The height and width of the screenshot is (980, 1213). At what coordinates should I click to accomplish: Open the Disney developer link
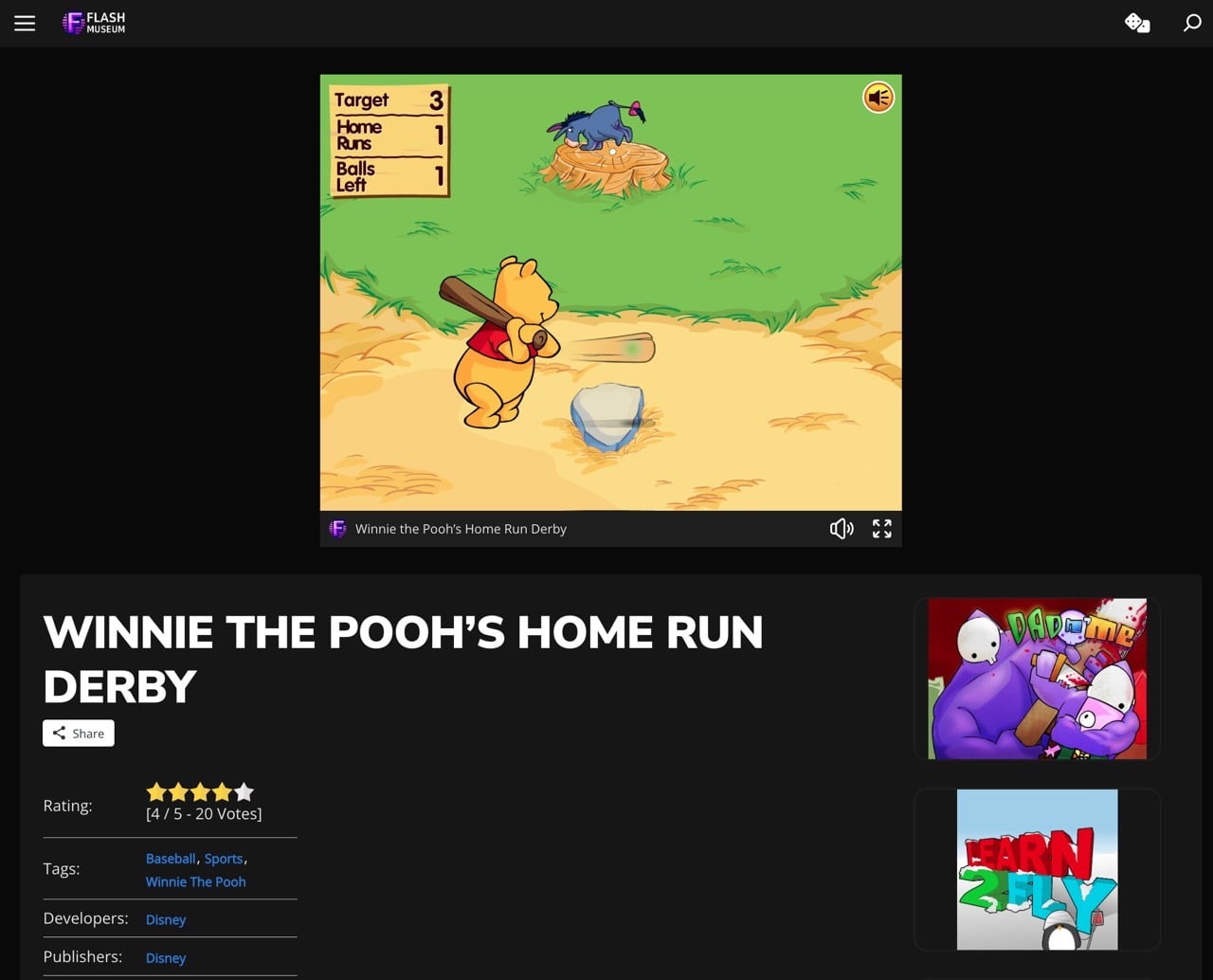[x=166, y=919]
